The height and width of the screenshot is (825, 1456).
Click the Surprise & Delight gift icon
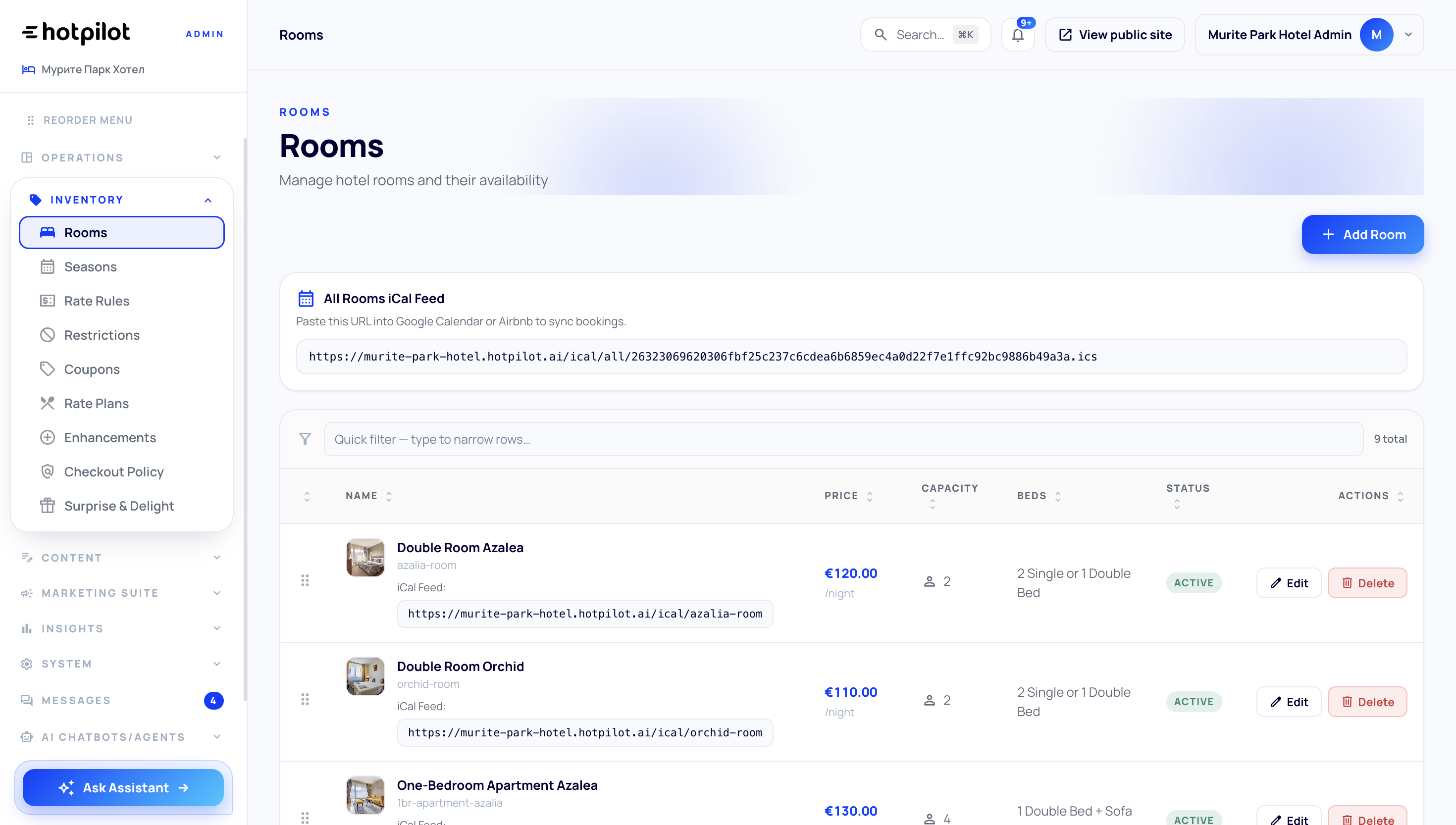[48, 506]
